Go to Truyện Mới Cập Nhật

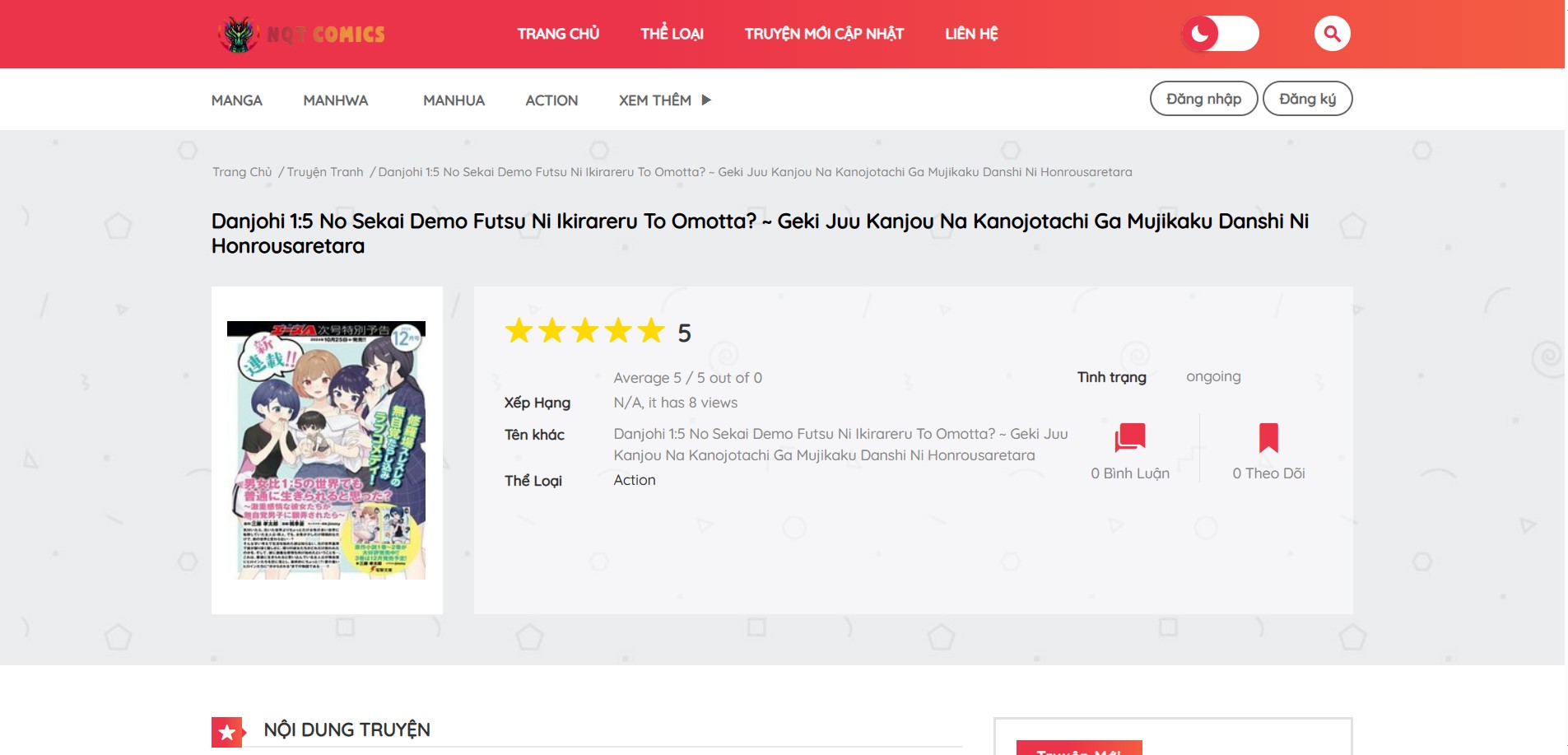pyautogui.click(x=824, y=34)
